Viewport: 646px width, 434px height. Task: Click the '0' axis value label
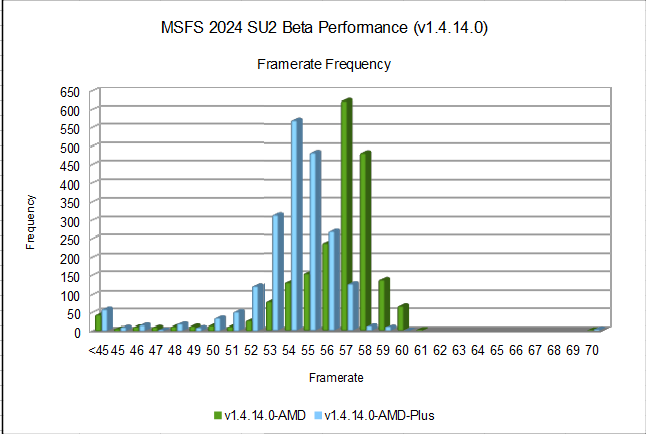point(77,332)
